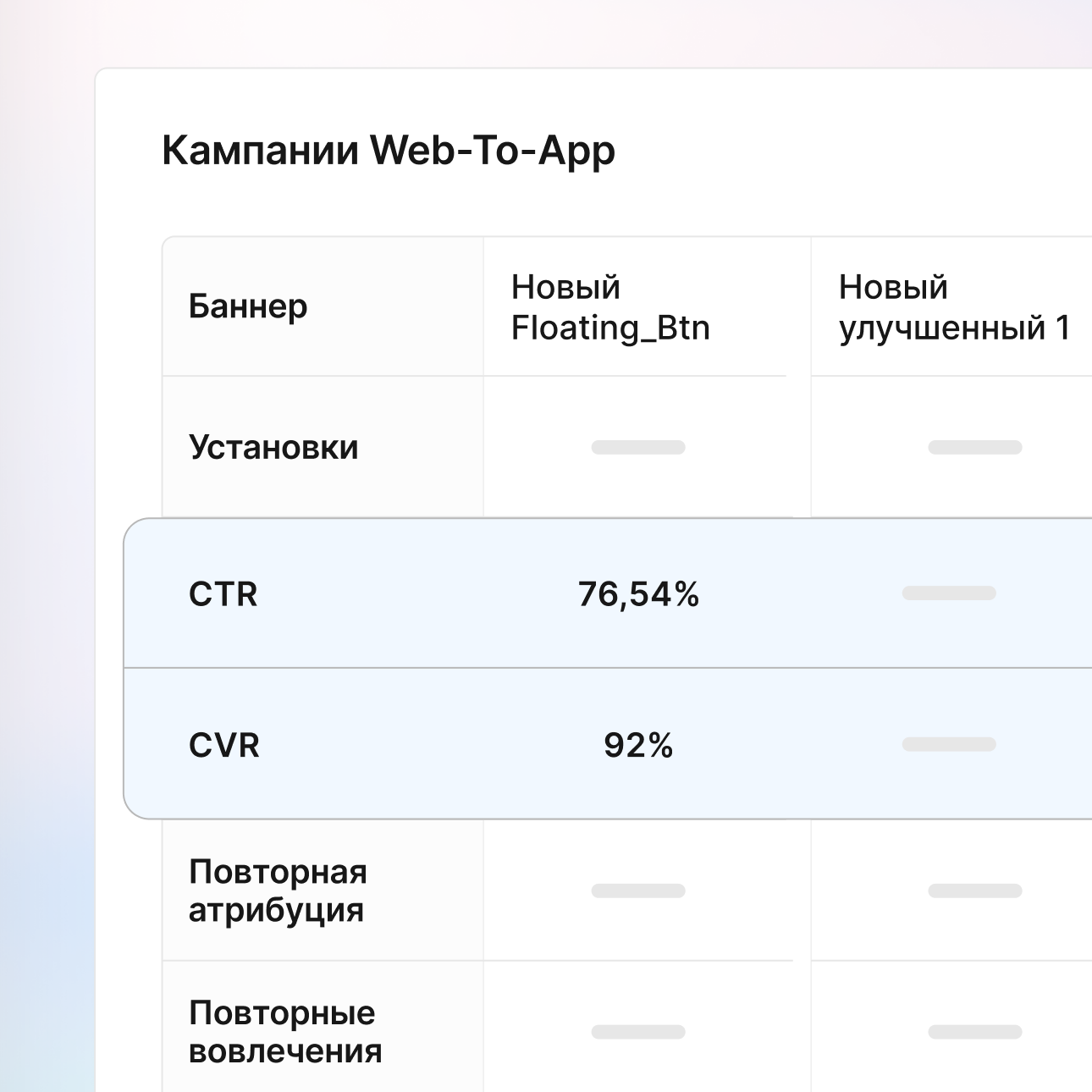Choose the Новый улучшенный 1 column header

click(x=954, y=307)
